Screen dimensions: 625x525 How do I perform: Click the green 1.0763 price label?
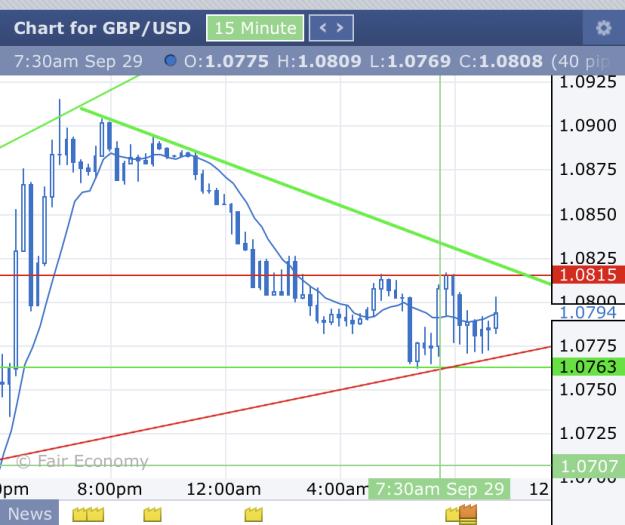(588, 367)
